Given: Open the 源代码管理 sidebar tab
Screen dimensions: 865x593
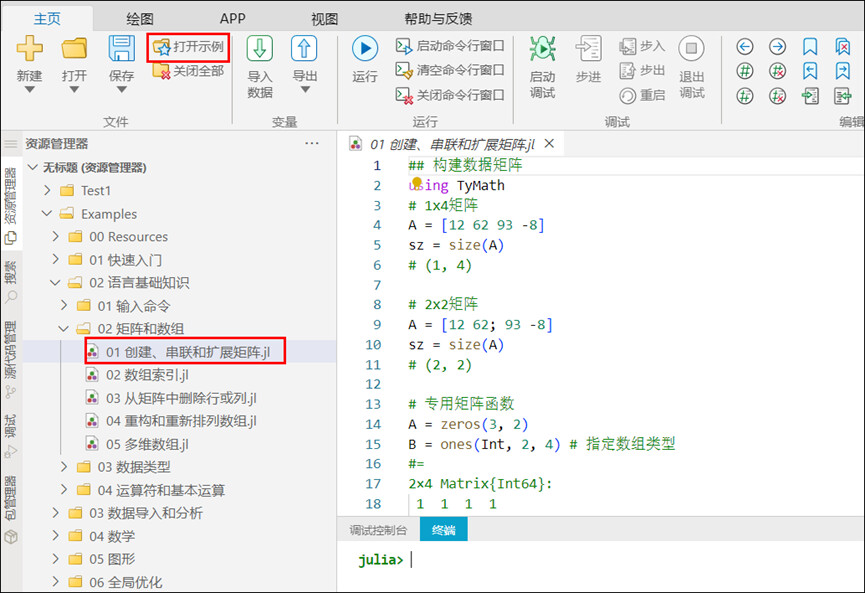Looking at the screenshot, I should pyautogui.click(x=11, y=359).
